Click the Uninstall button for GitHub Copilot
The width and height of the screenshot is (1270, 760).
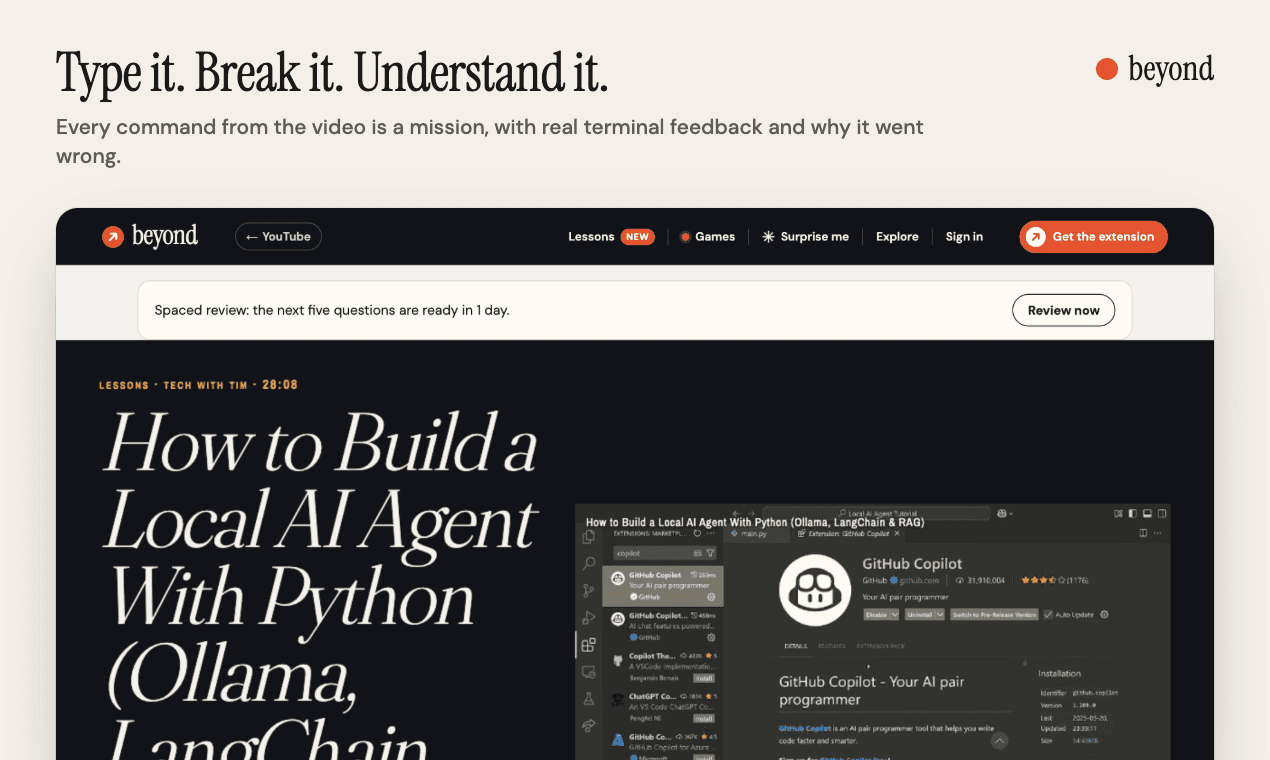(x=920, y=614)
